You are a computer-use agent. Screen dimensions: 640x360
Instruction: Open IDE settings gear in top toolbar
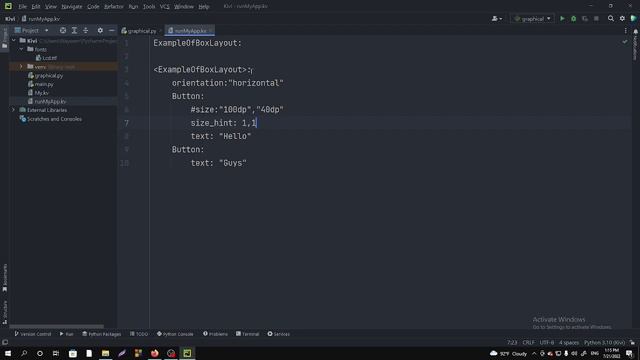pyautogui.click(x=622, y=18)
